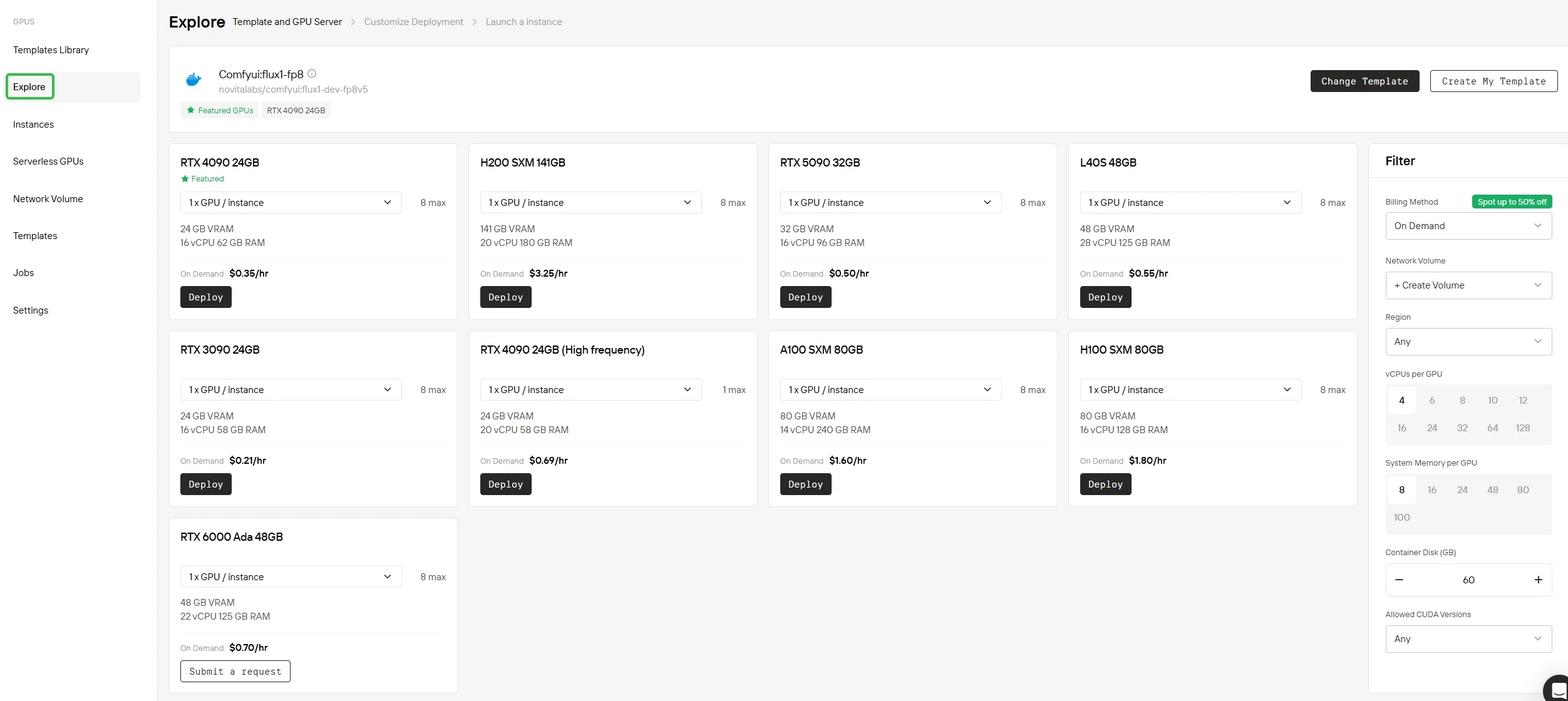The height and width of the screenshot is (701, 1568).
Task: Open the Region dropdown
Action: pos(1468,342)
